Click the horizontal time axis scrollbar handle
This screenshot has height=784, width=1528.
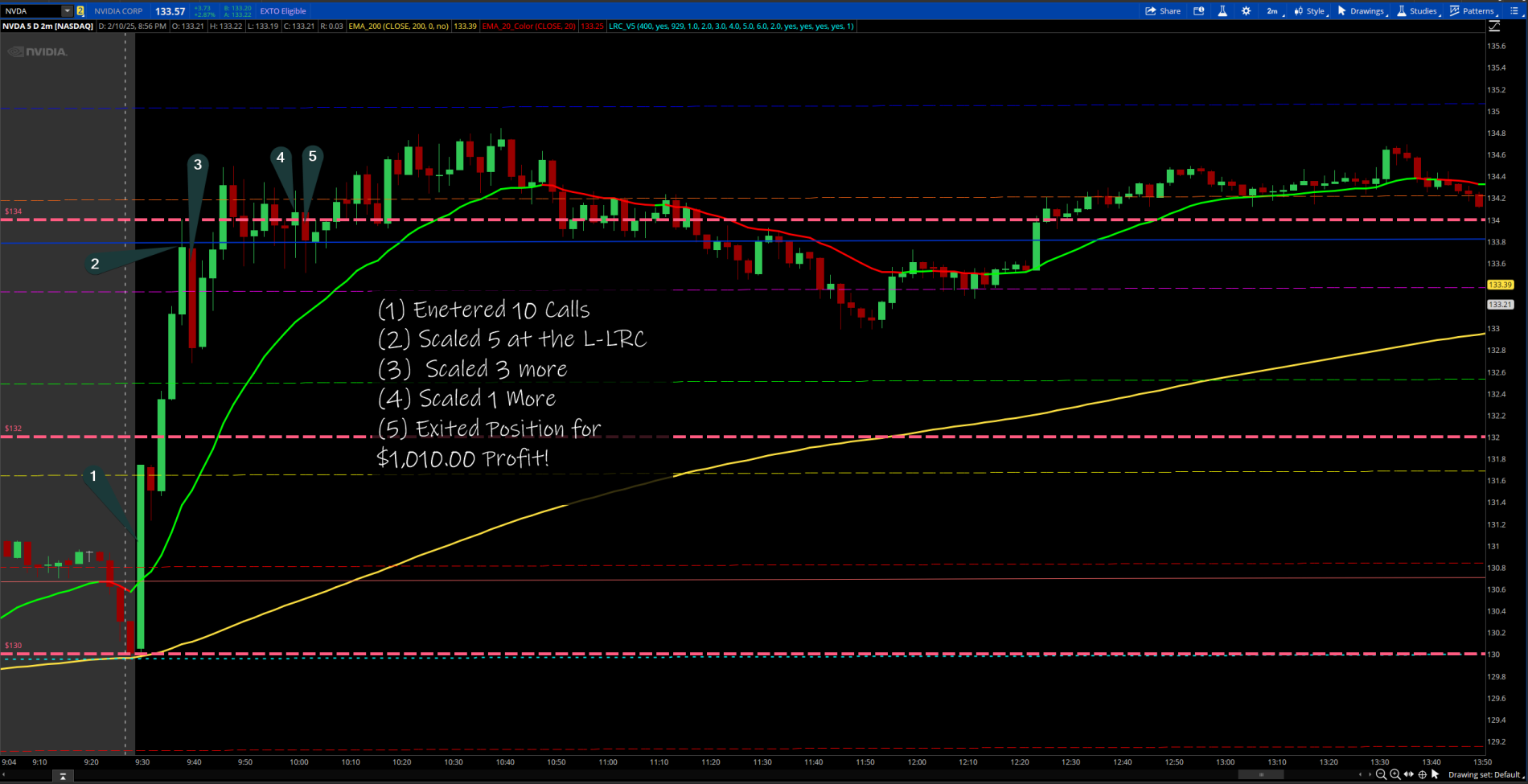(x=1260, y=774)
